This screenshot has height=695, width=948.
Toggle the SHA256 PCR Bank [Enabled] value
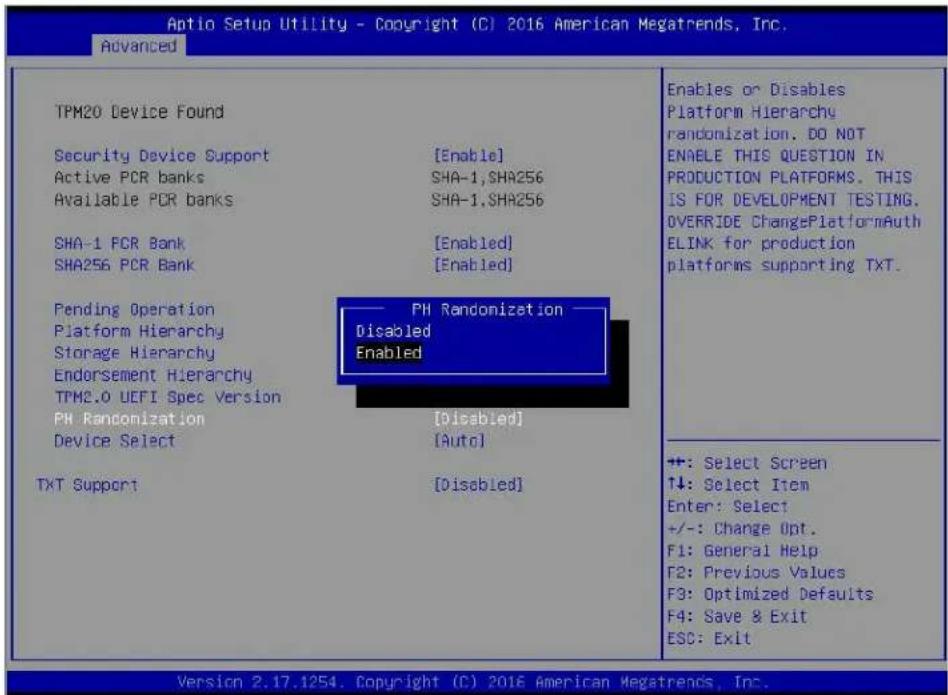[473, 265]
